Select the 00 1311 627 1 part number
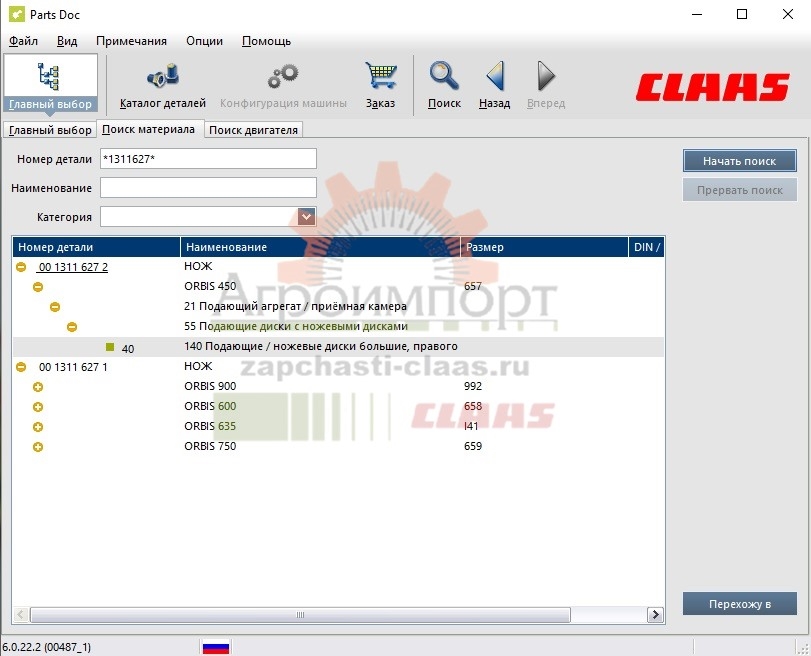 tap(73, 367)
